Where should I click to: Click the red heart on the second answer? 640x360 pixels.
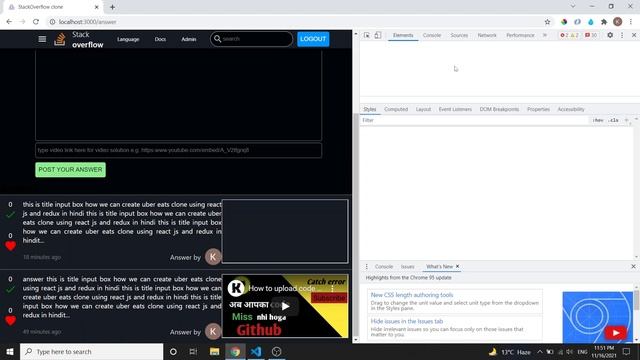11,320
